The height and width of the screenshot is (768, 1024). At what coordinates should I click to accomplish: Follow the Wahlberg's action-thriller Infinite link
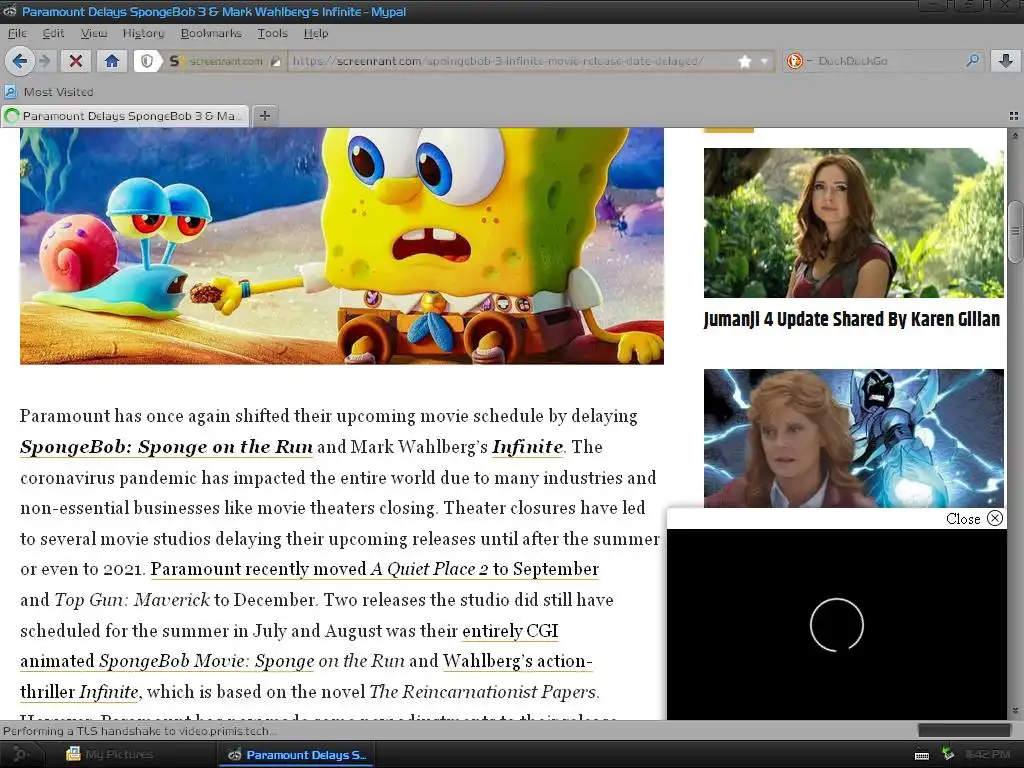pyautogui.click(x=517, y=661)
